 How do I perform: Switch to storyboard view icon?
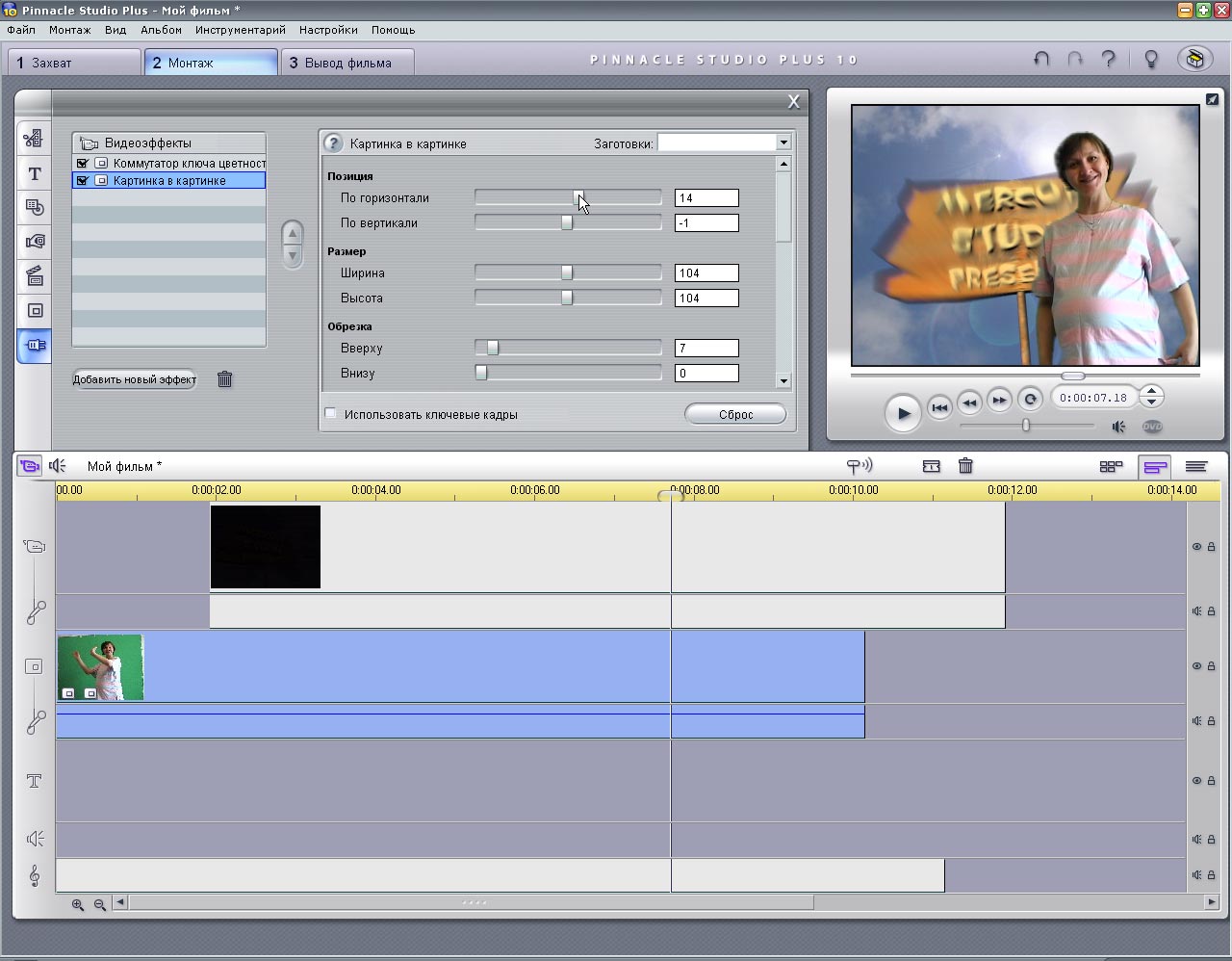point(1111,466)
